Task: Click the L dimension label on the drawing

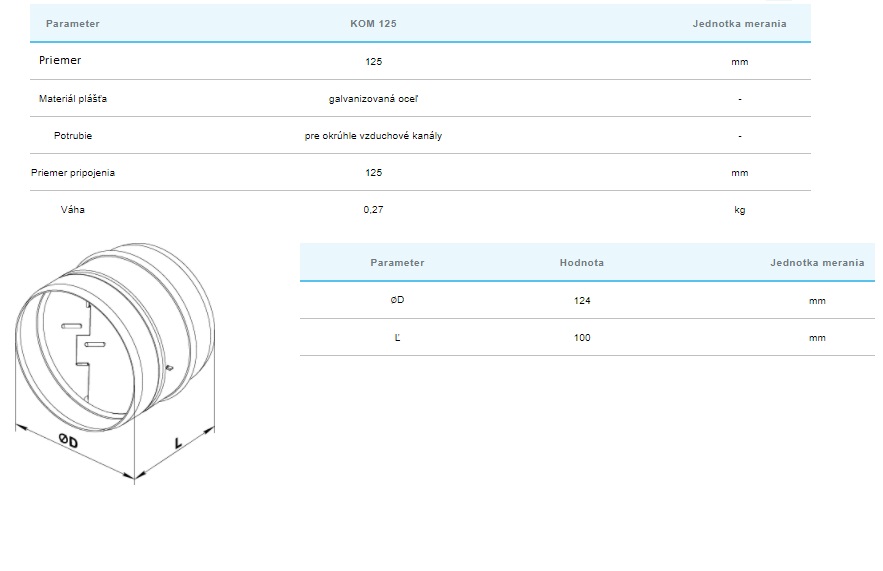Action: [x=177, y=440]
